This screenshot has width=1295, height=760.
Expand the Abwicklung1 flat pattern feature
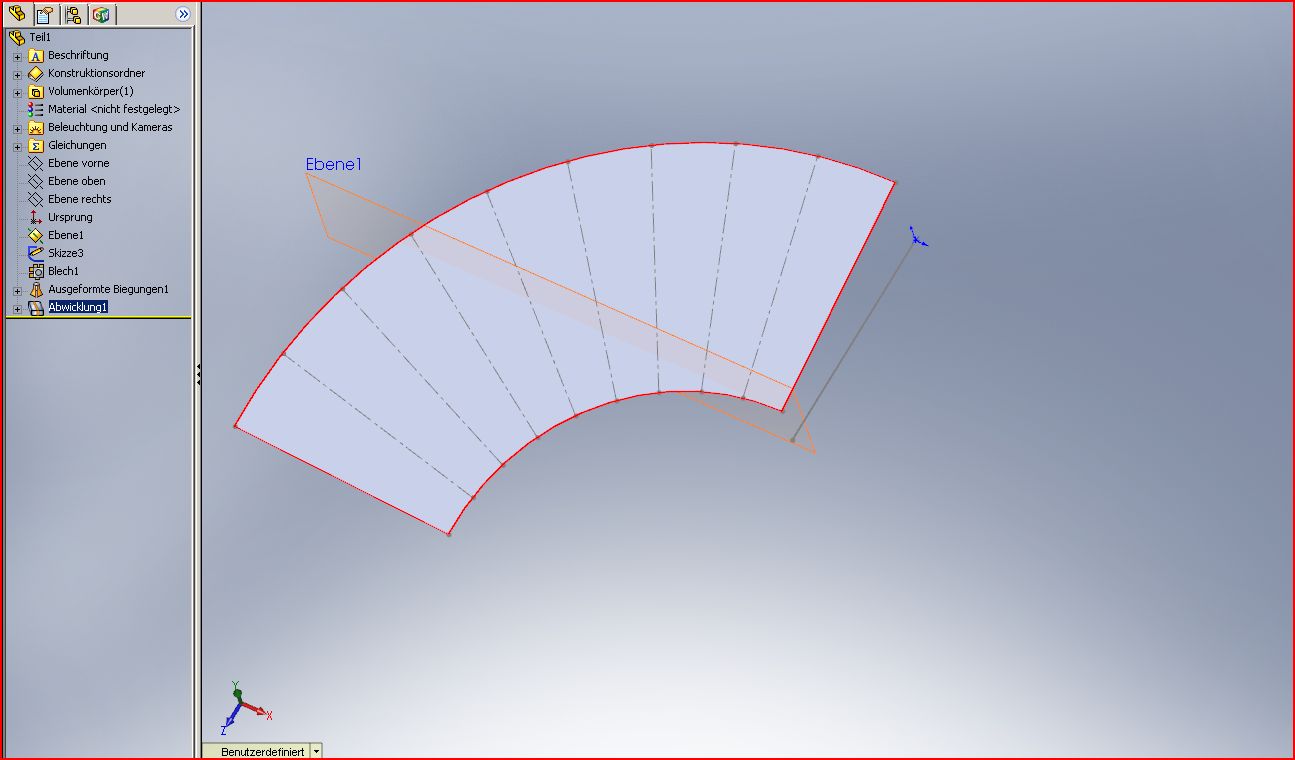pos(17,308)
